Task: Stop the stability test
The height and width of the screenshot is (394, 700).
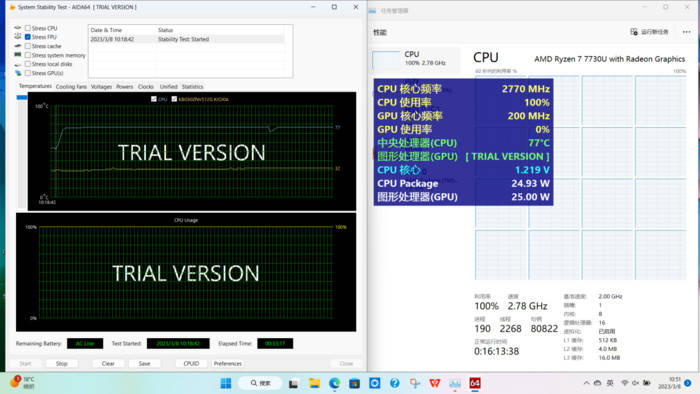Action: (62, 364)
